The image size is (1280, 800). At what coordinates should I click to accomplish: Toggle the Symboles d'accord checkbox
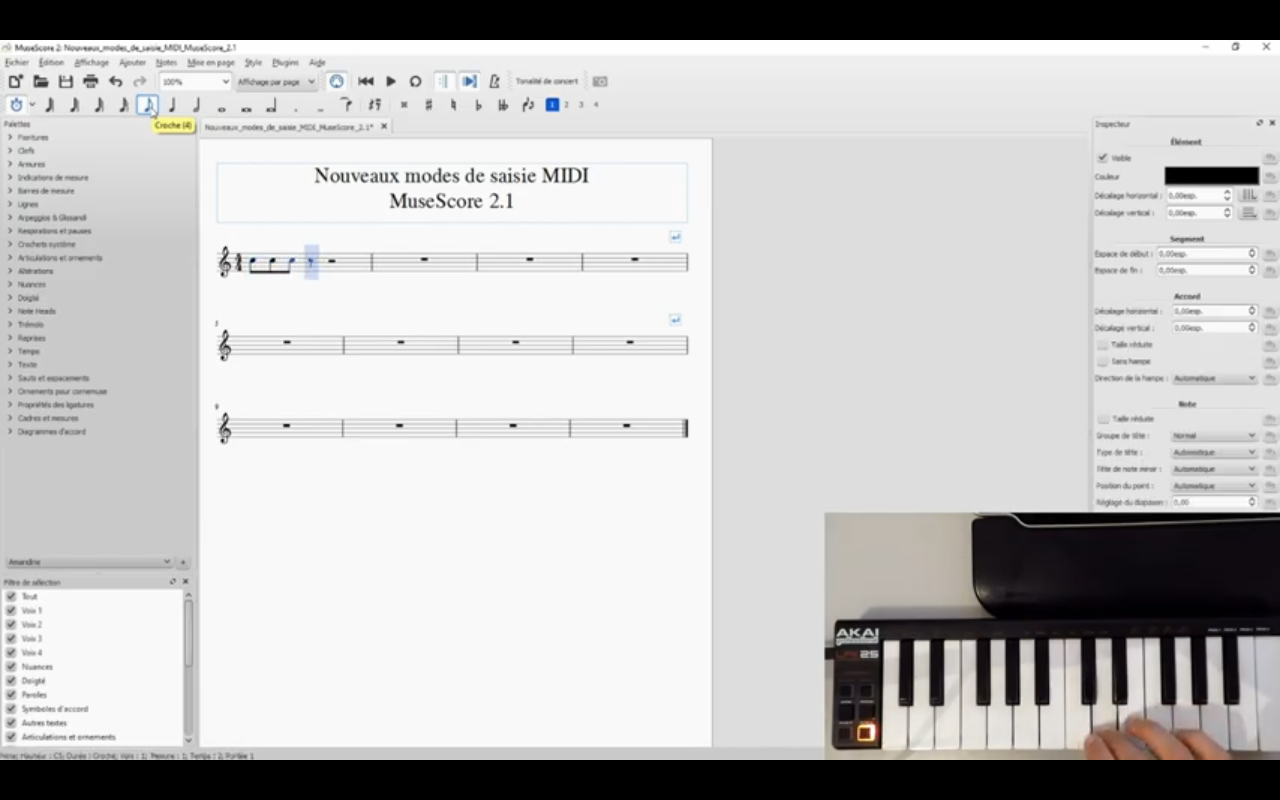[x=11, y=708]
